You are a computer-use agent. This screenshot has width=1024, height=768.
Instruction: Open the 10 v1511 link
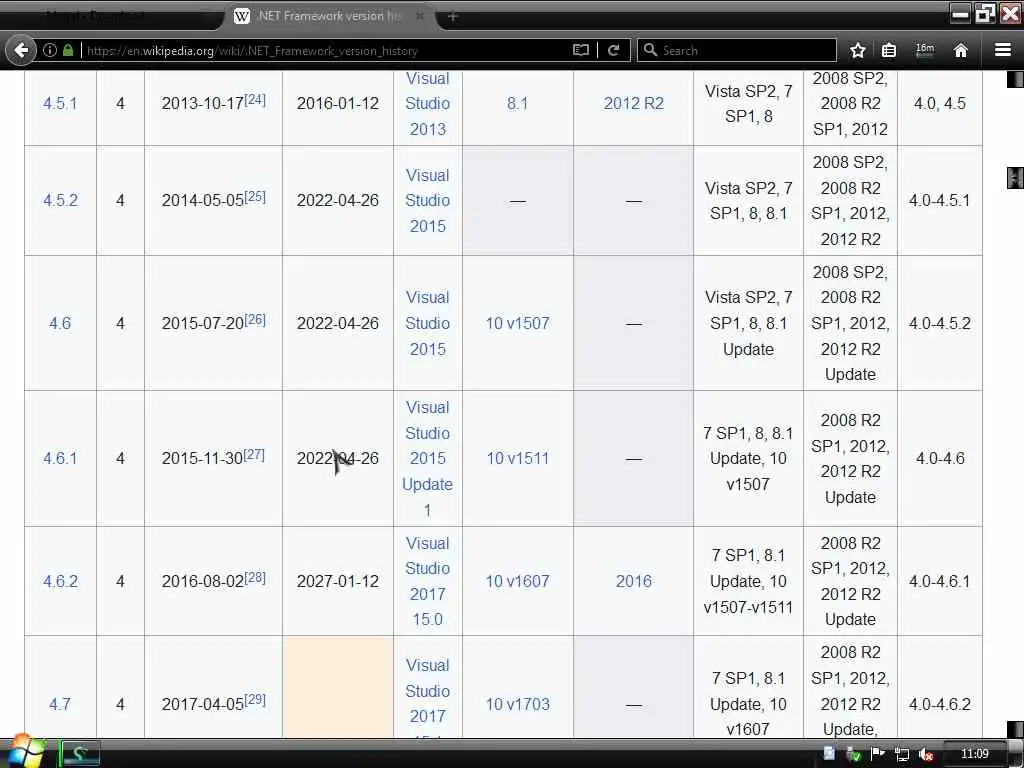(x=517, y=458)
